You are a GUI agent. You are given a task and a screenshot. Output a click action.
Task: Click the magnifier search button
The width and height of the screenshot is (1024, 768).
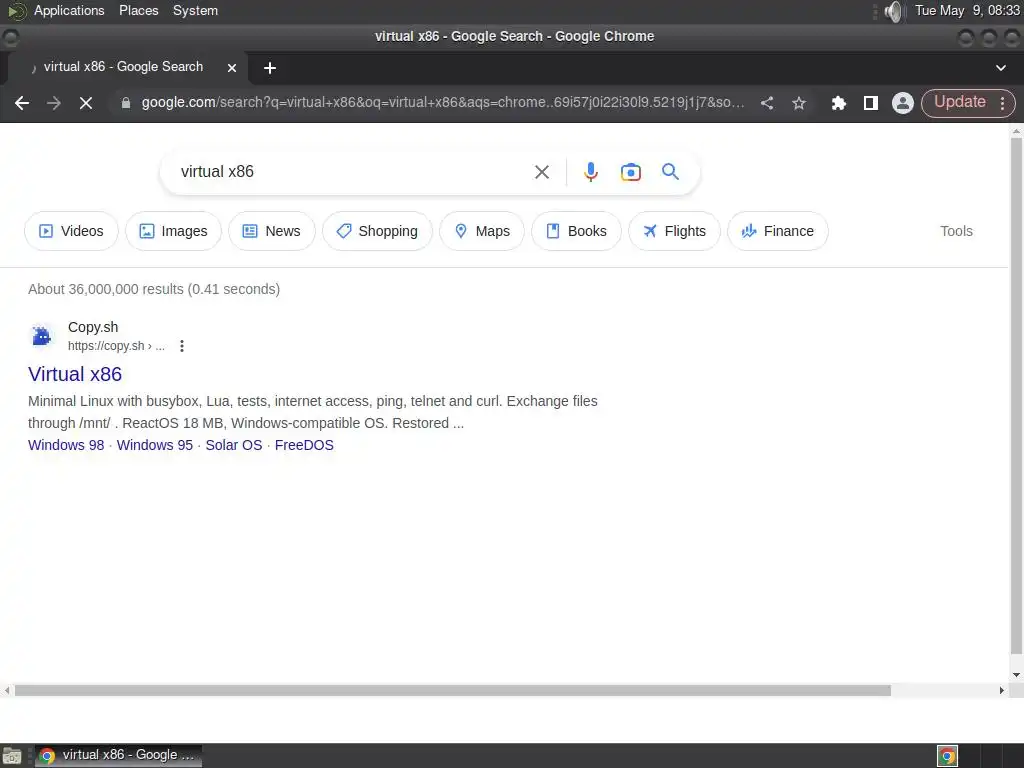(x=671, y=172)
